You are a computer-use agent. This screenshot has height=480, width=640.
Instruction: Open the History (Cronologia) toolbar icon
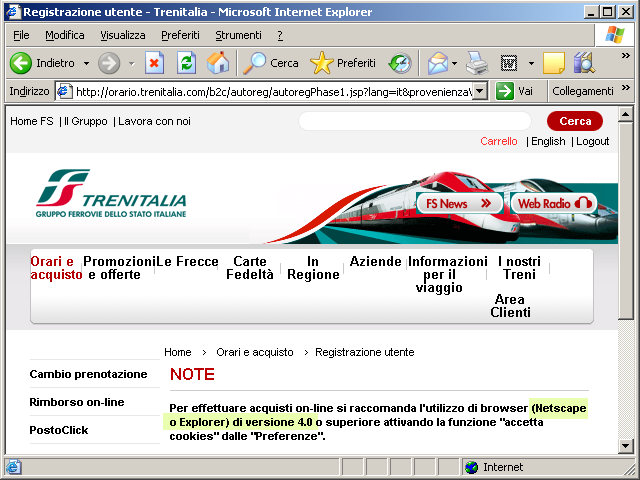point(400,63)
